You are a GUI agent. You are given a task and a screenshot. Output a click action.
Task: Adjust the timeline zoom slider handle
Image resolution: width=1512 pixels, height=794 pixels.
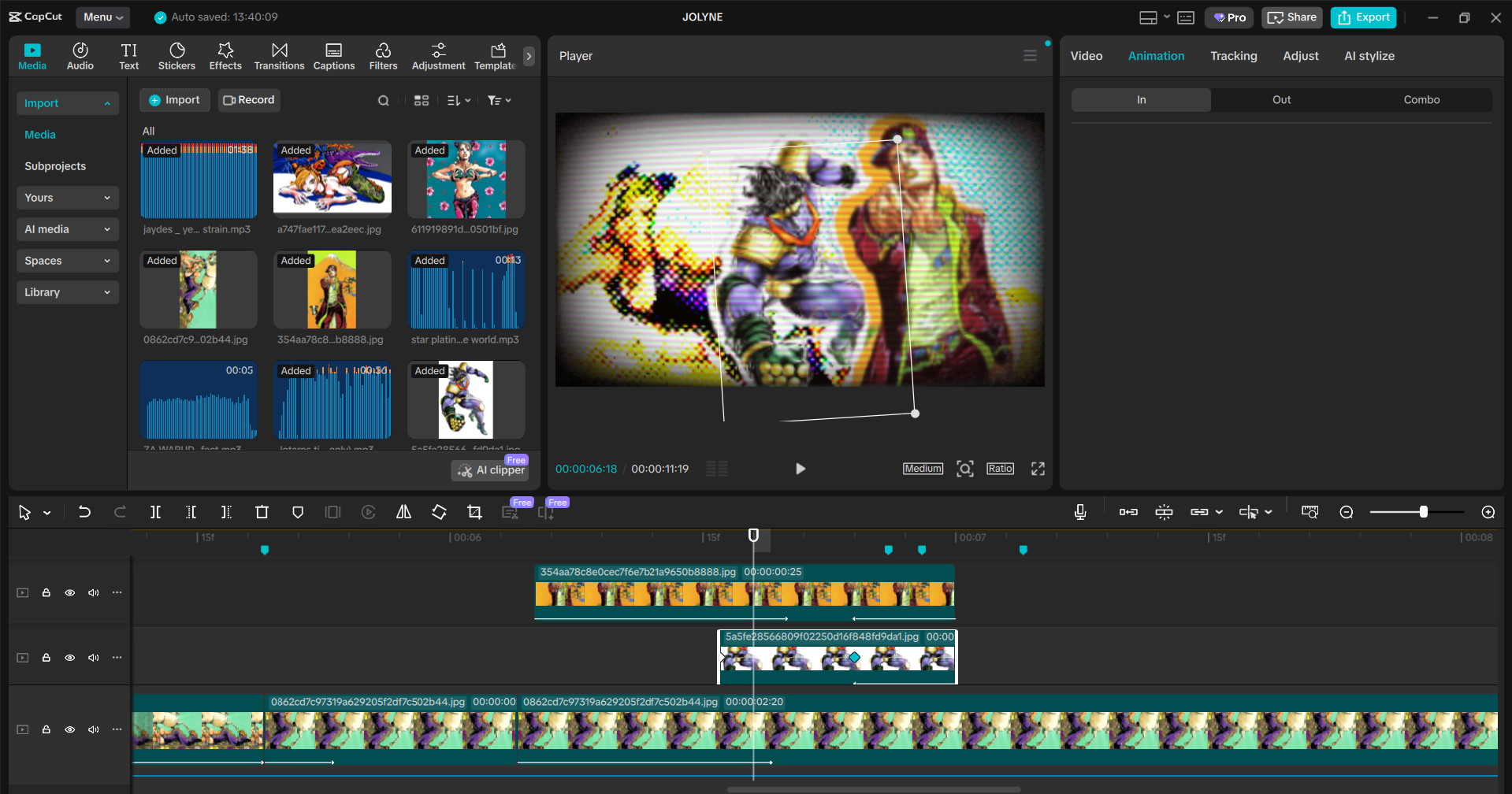click(1423, 512)
